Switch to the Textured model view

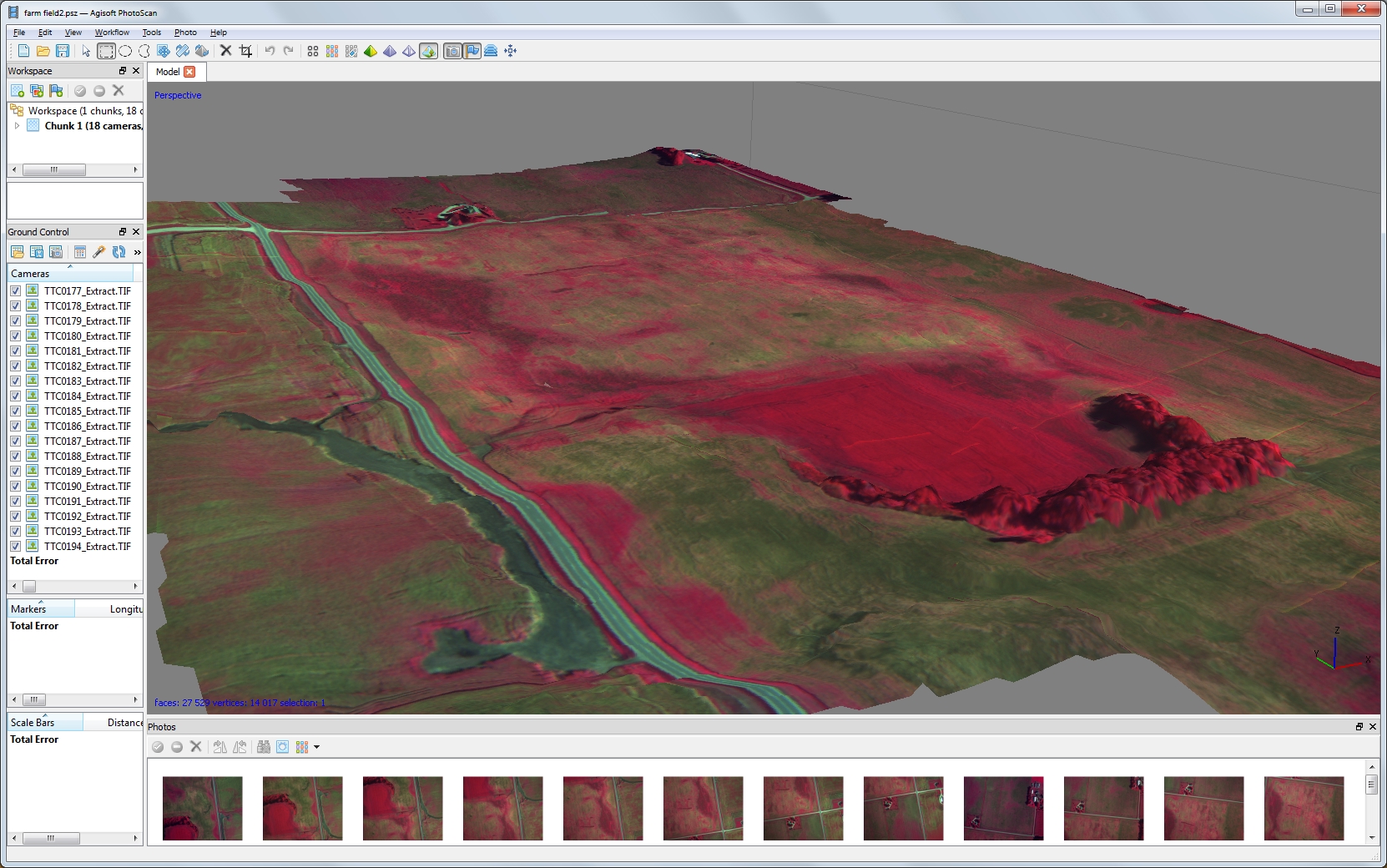[428, 51]
